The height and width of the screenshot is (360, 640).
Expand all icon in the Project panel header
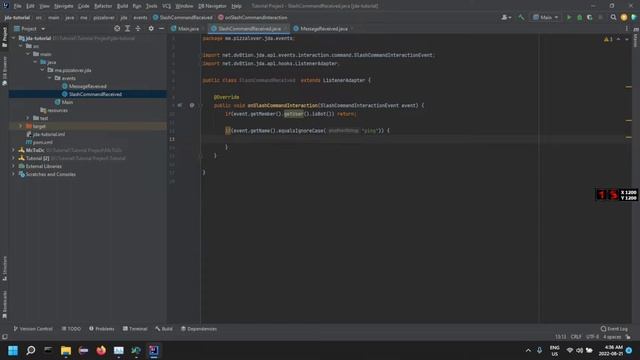click(x=127, y=29)
